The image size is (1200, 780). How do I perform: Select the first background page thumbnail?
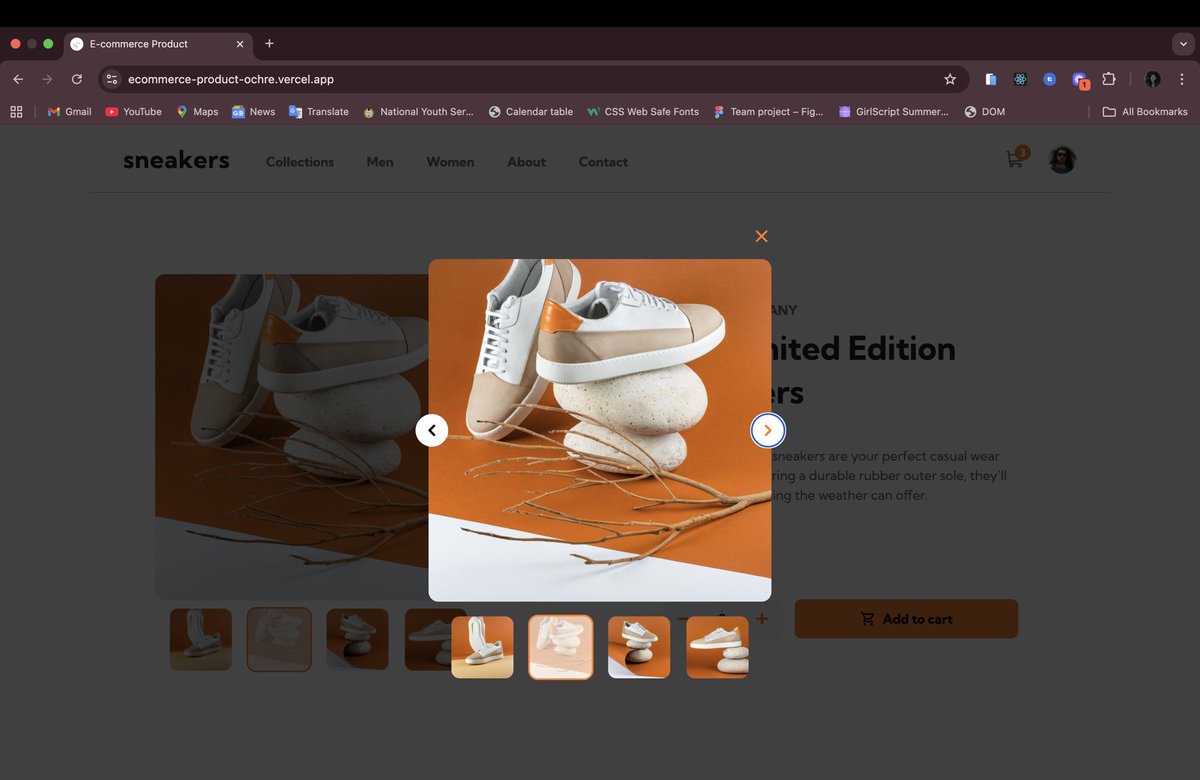tap(201, 639)
